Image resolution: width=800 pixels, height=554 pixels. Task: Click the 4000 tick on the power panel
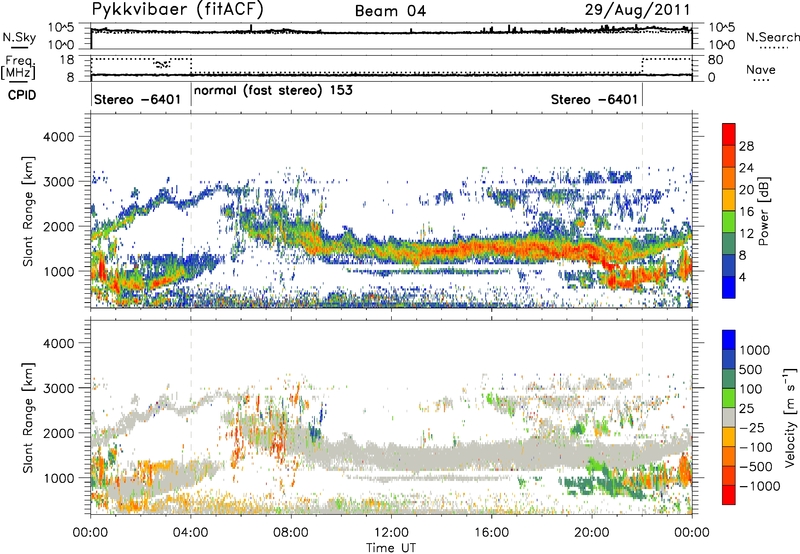coord(58,137)
